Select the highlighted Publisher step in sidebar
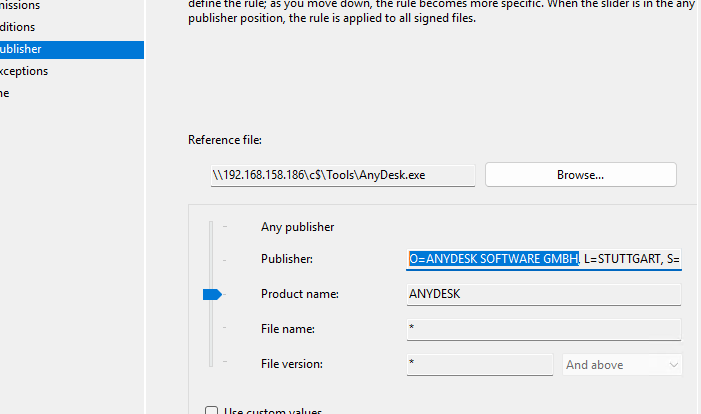Image resolution: width=701 pixels, height=414 pixels. [x=20, y=49]
